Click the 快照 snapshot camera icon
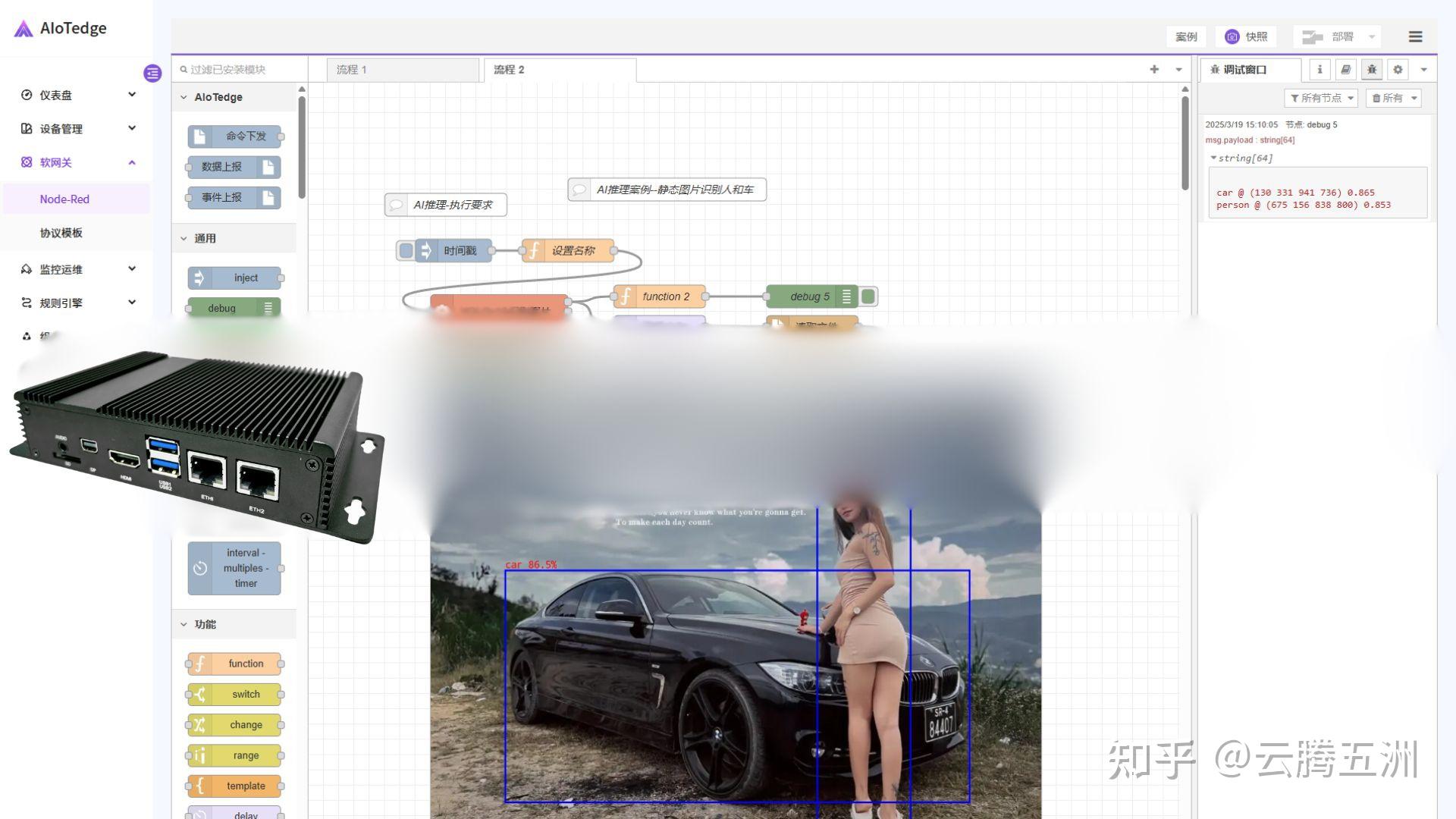Image resolution: width=1456 pixels, height=819 pixels. 1232,36
